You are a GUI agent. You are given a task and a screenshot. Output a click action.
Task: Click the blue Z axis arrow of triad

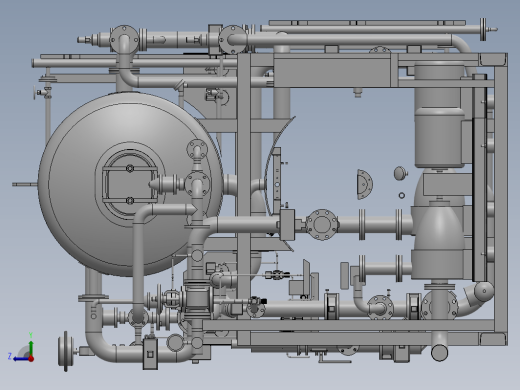pyautogui.click(x=20, y=359)
